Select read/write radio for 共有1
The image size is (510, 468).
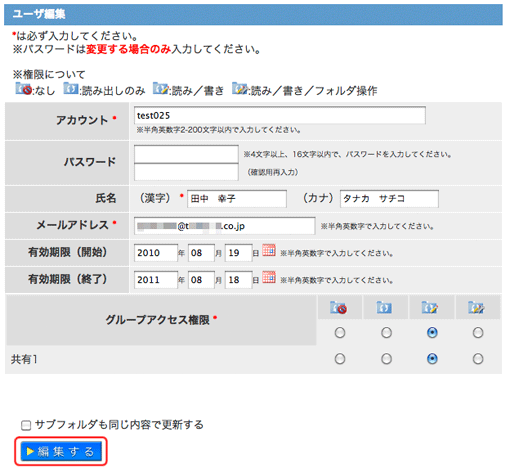click(432, 359)
